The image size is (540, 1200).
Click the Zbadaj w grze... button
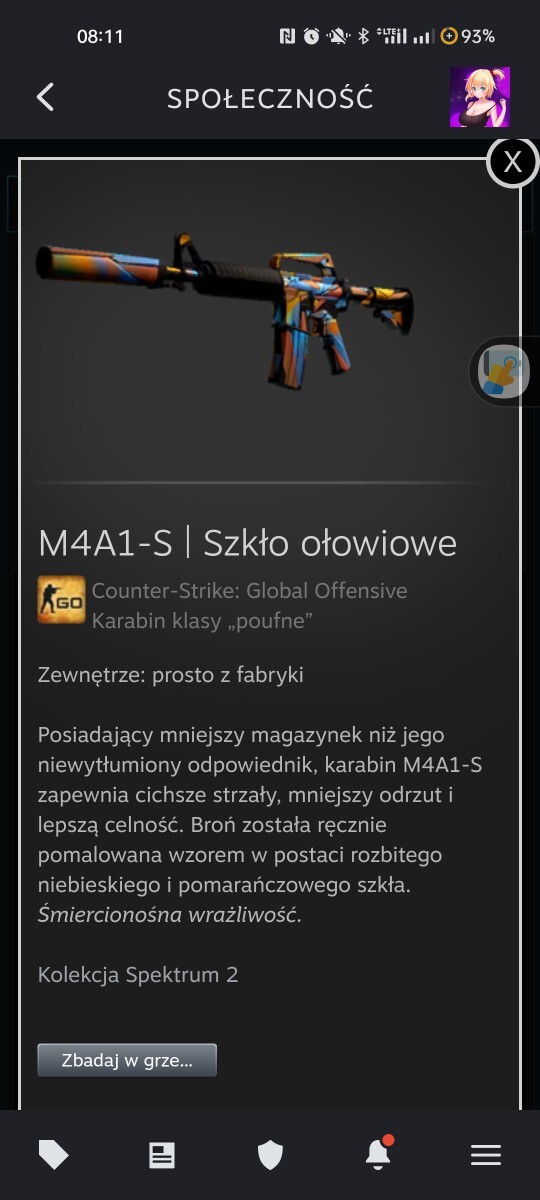127,1060
